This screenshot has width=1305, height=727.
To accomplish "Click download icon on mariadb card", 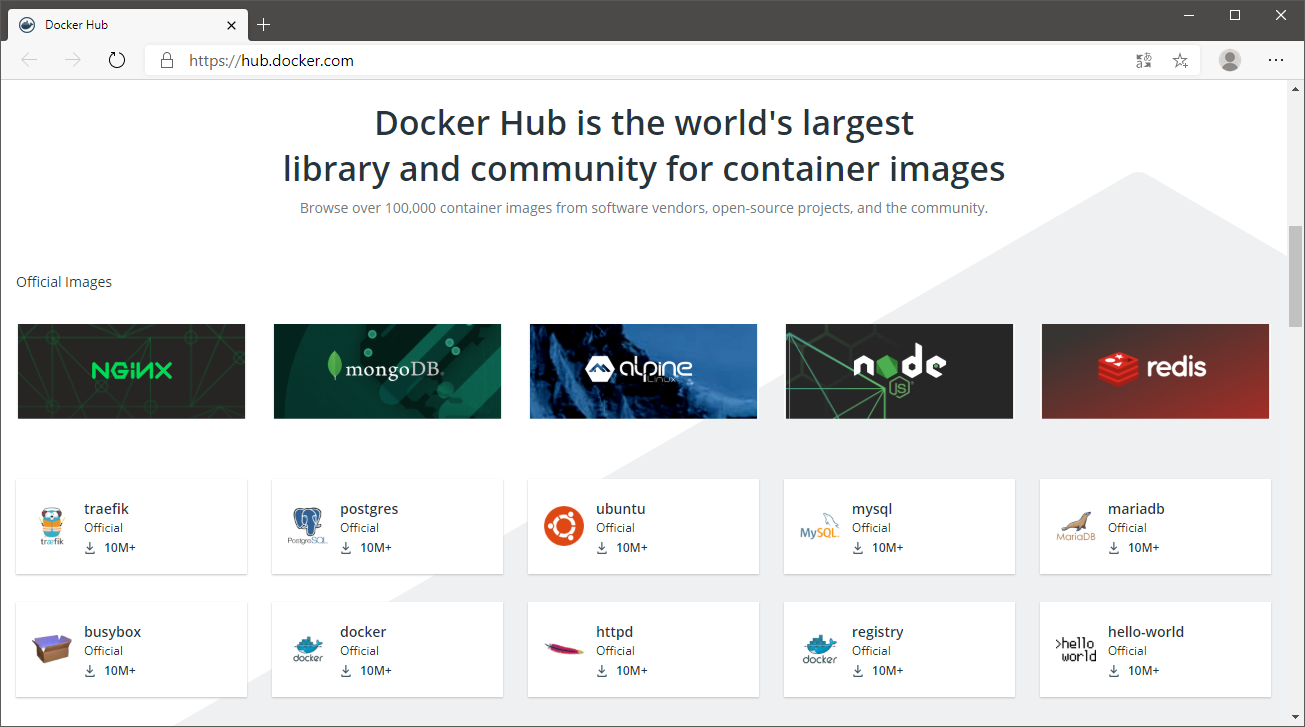I will (x=1114, y=548).
